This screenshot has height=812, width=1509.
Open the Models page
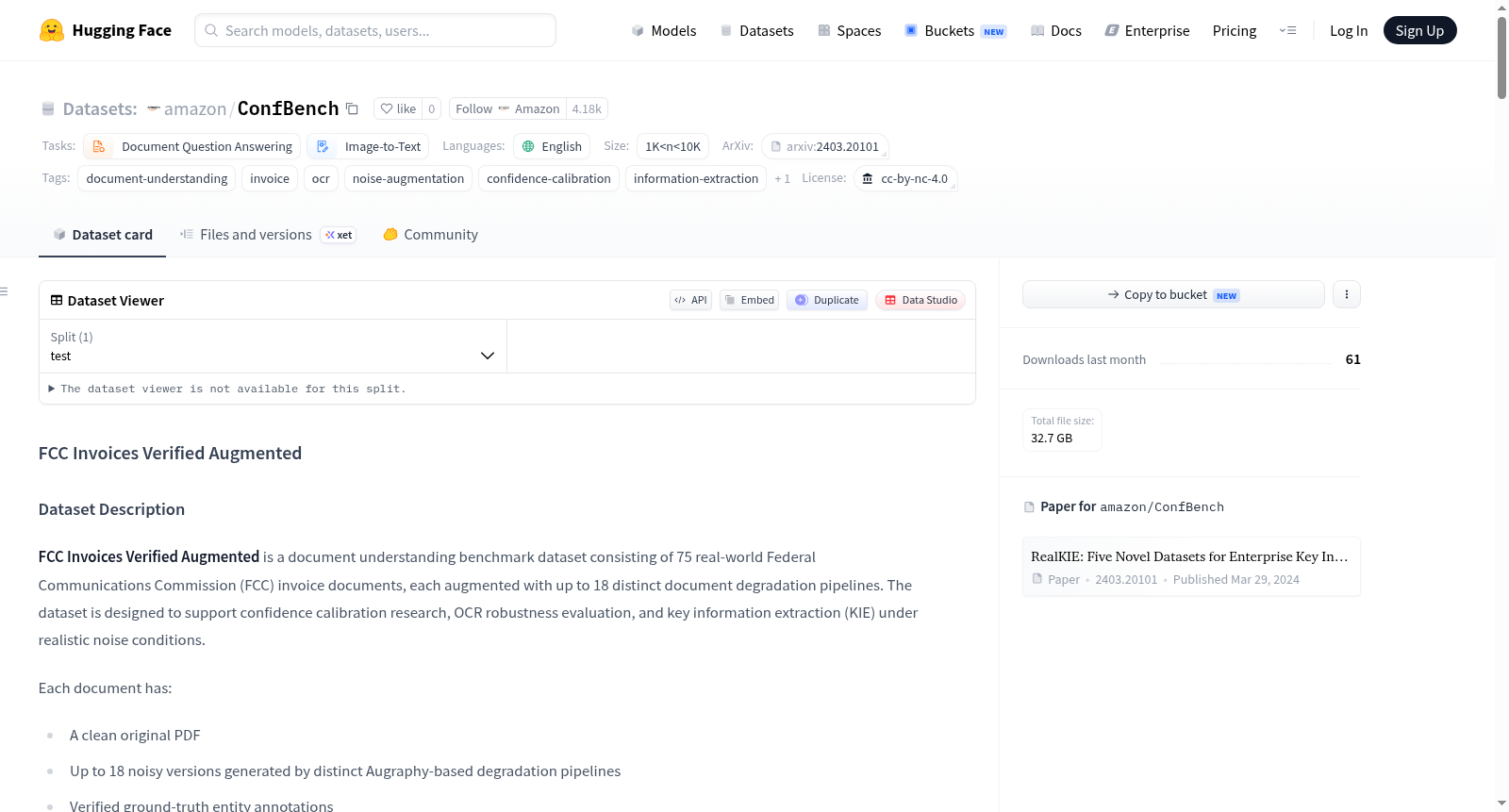tap(664, 30)
